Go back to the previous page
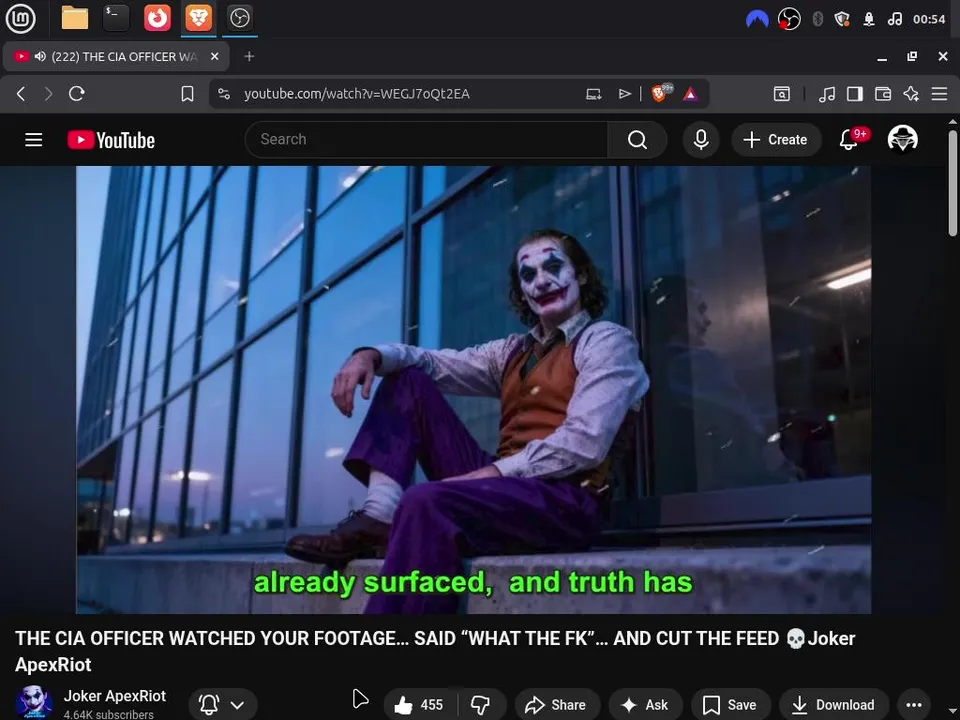Screen dimensions: 960x720 click(21, 94)
